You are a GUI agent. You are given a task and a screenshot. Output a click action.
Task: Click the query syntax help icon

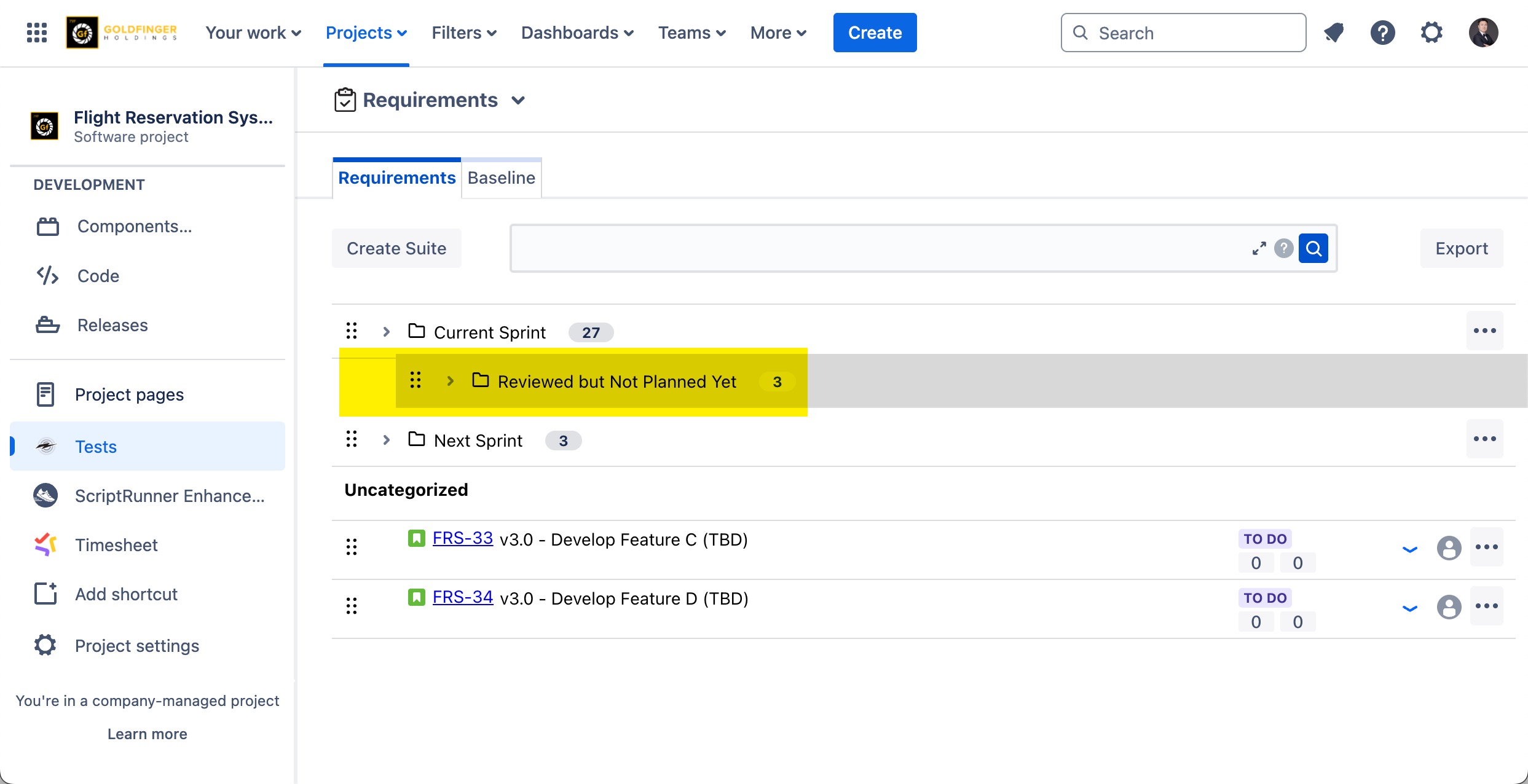[1283, 248]
